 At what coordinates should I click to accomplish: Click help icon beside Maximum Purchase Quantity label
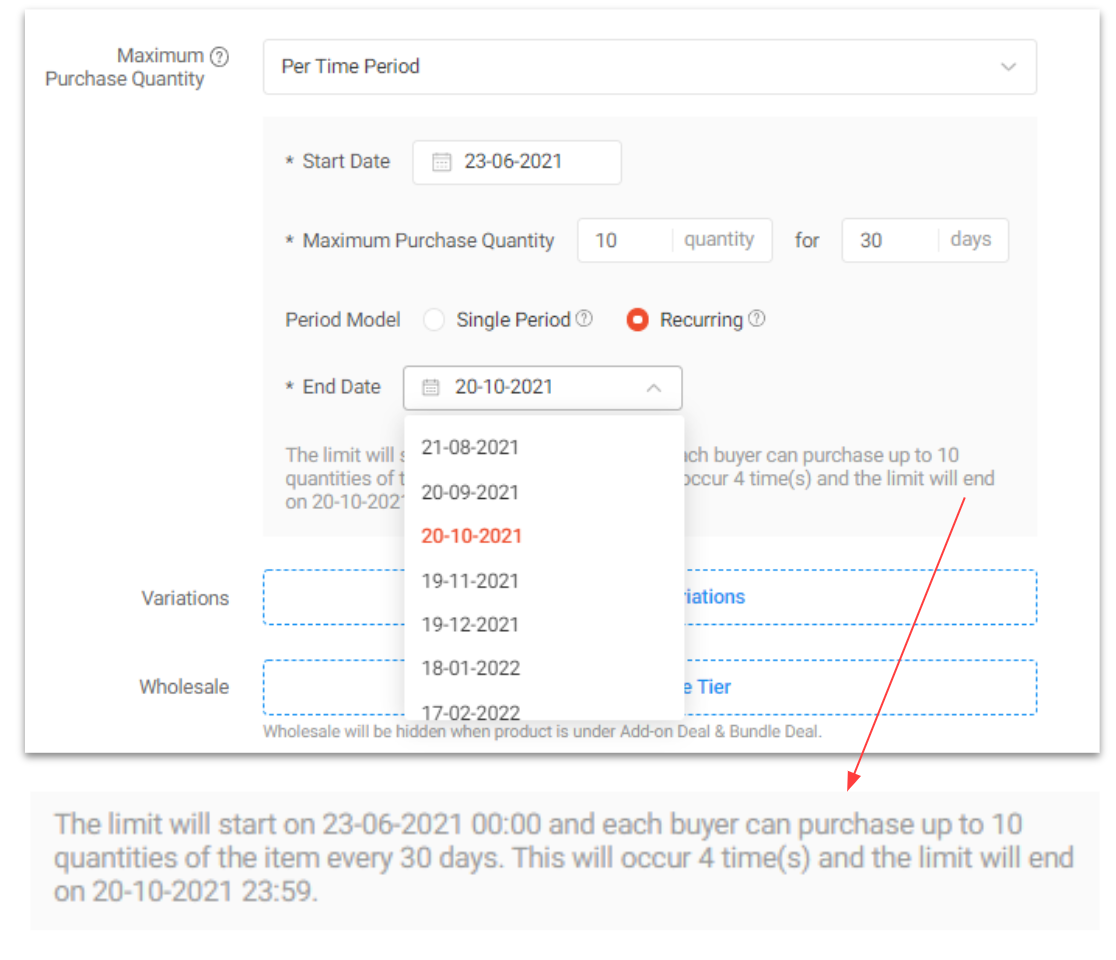point(219,56)
